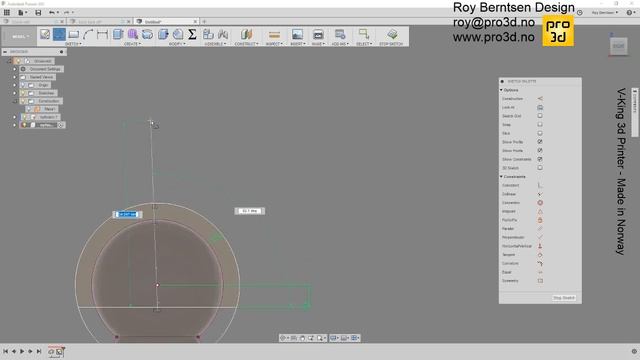Select the Fillet modify tool

coord(178,34)
